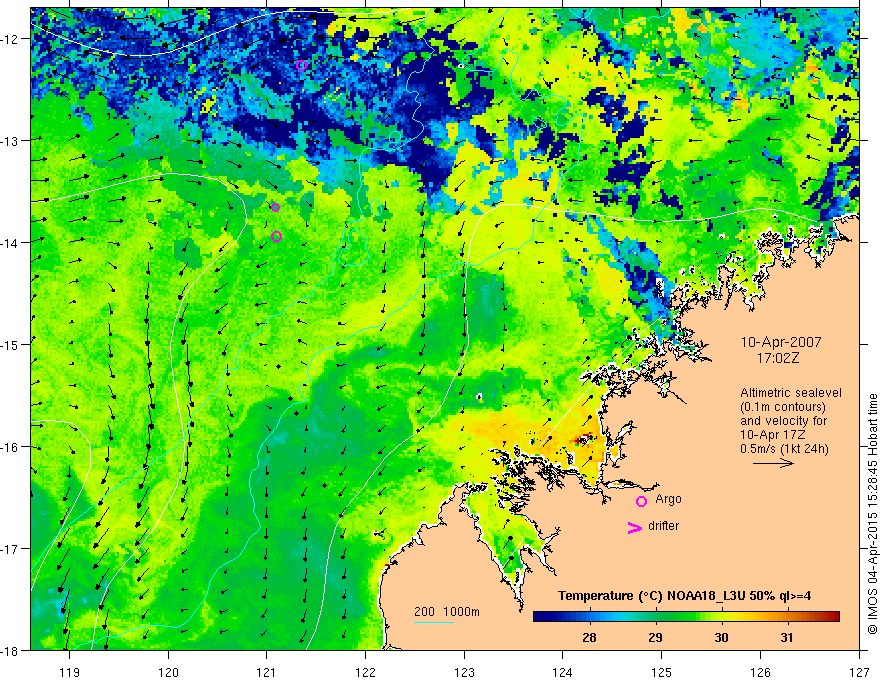Click the Argo float marker near latitude -12
This screenshot has width=880, height=680.
coord(301,65)
